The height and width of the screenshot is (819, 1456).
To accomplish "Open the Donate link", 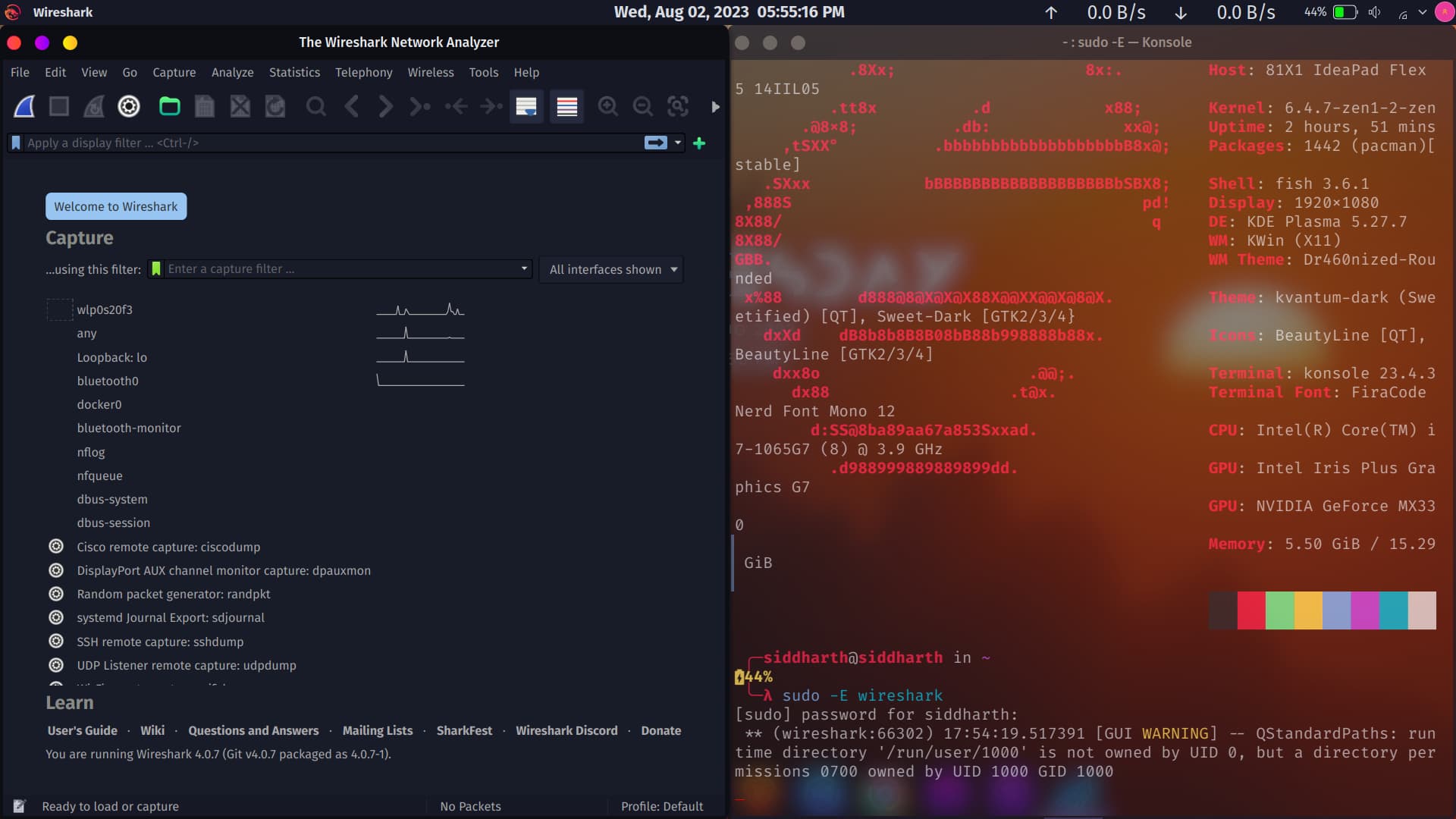I will [x=661, y=730].
